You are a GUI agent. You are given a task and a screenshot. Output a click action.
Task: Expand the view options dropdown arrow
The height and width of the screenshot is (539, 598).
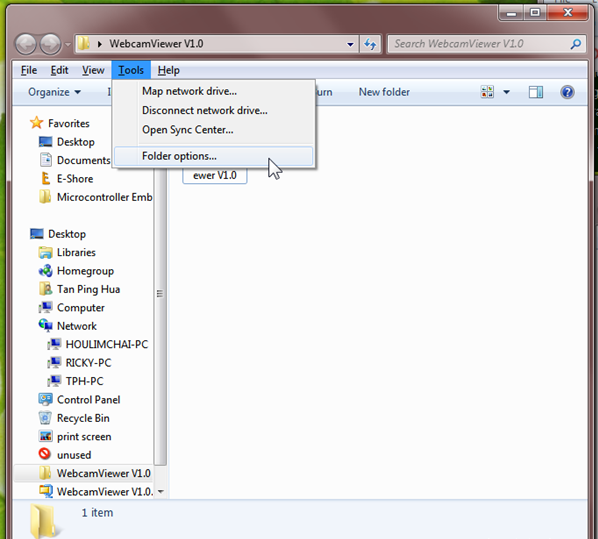506,92
